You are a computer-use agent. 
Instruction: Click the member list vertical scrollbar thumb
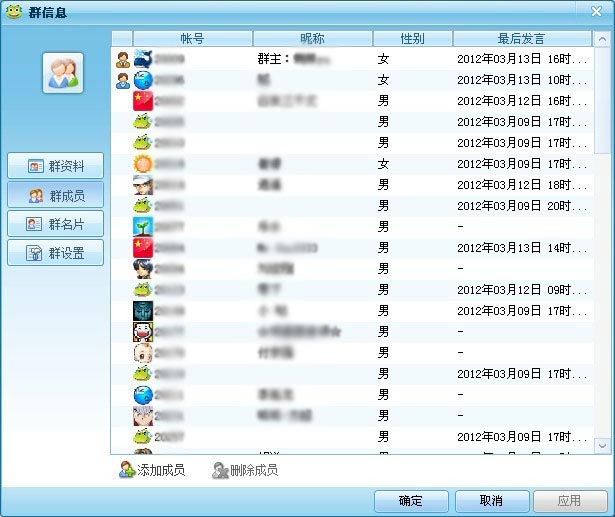click(602, 100)
